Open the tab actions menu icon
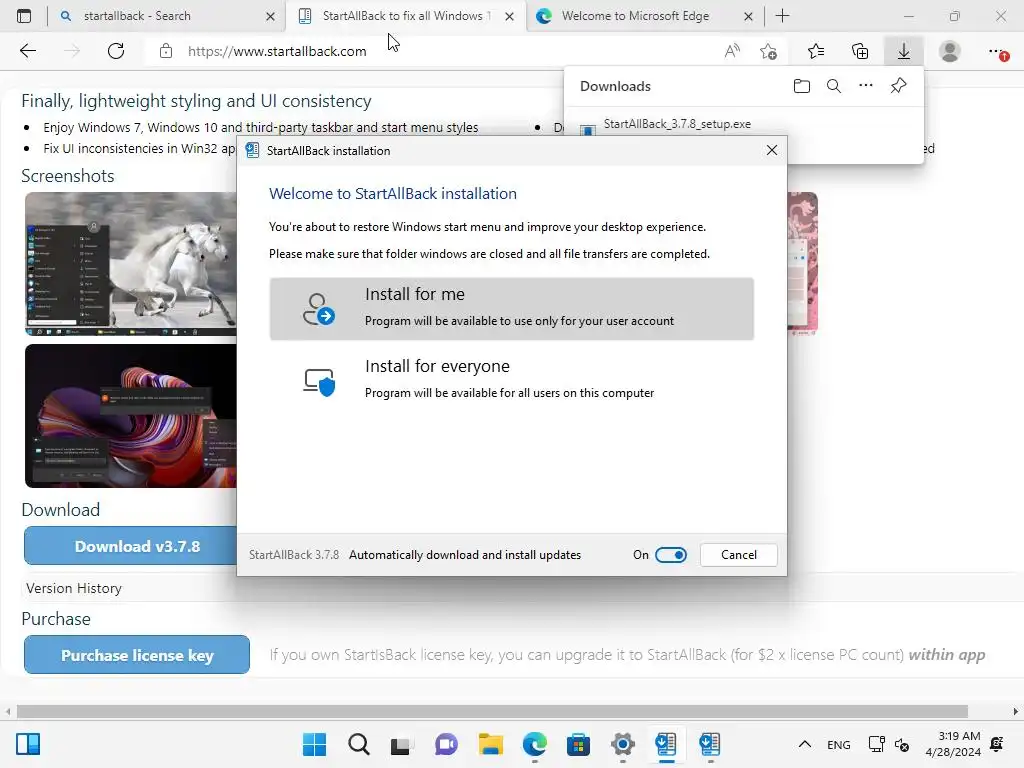The image size is (1024, 768). click(x=24, y=16)
